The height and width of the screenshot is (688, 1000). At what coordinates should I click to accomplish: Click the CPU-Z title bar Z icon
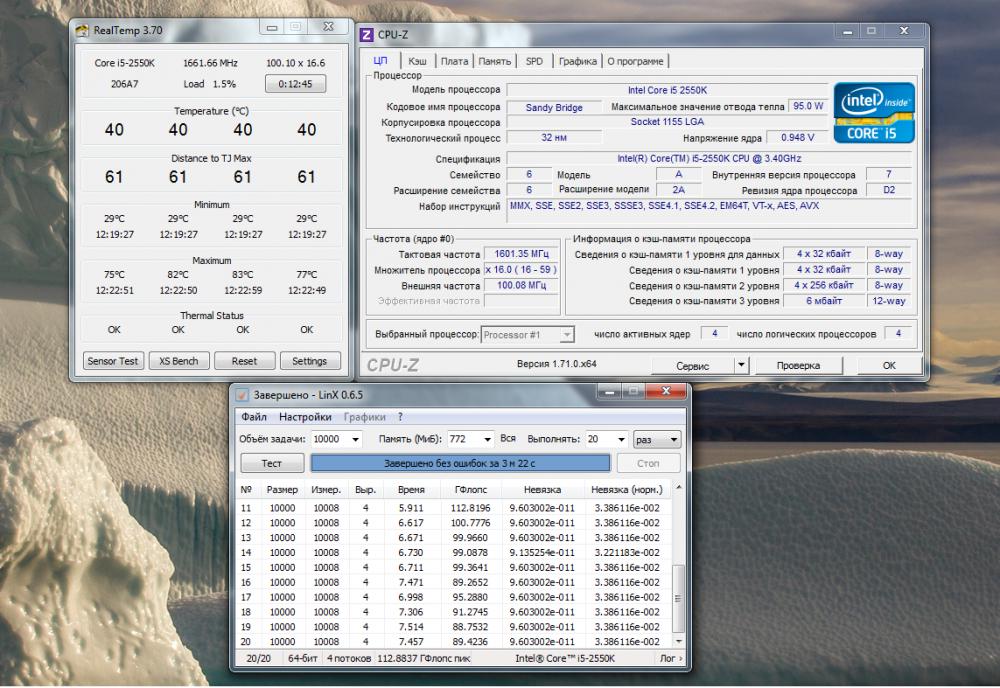click(x=367, y=34)
